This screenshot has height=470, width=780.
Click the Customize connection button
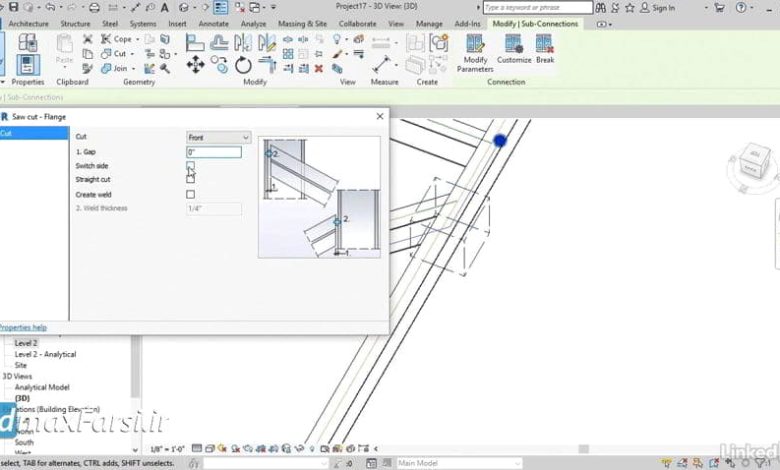[514, 50]
